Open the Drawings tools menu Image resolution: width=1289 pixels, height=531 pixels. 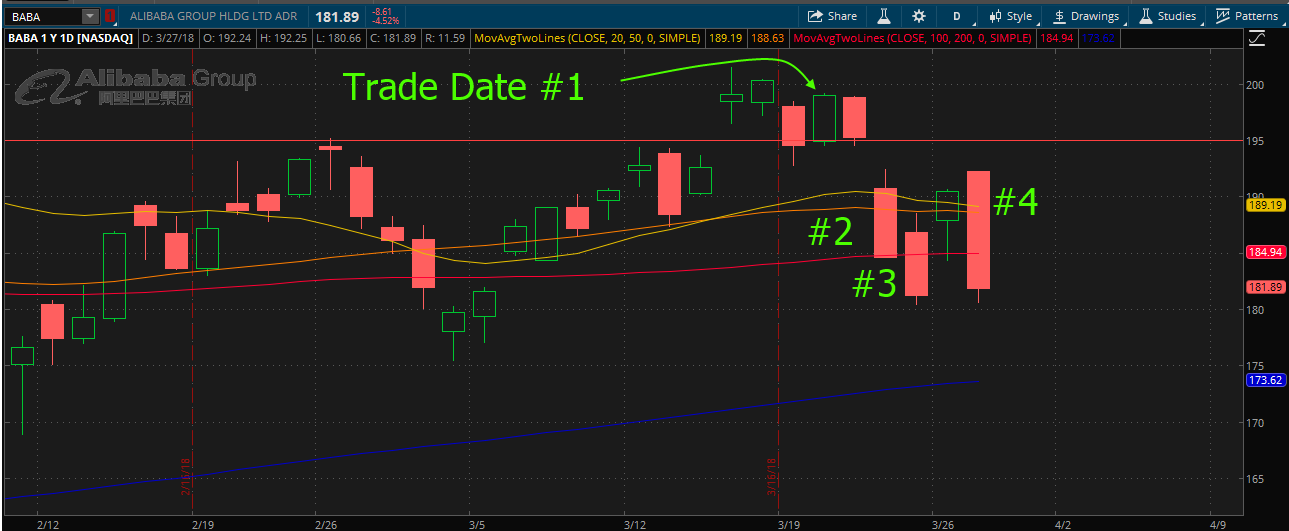(x=1086, y=16)
